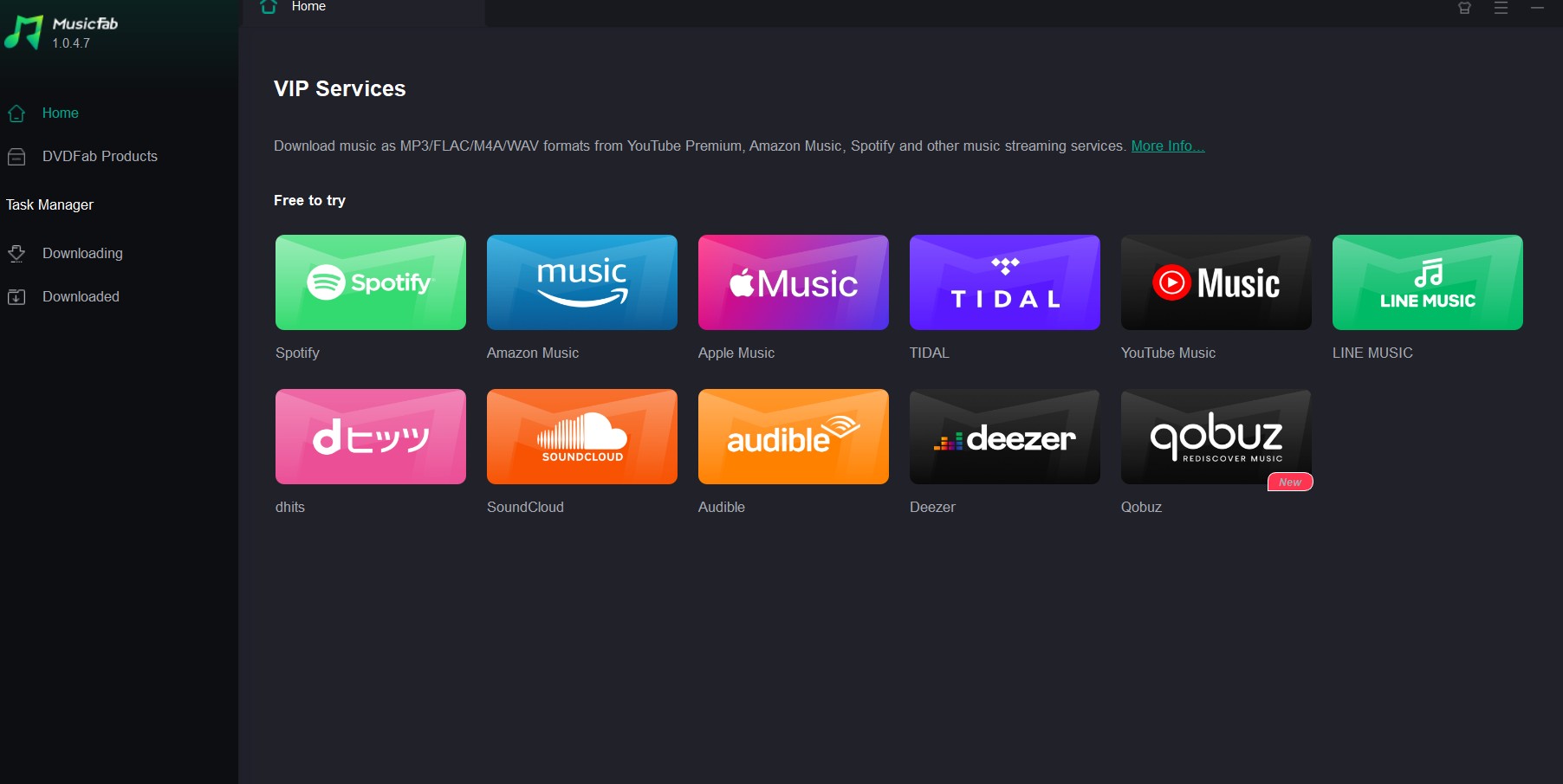Click the Free to try heading
Screen dimensions: 1563x784
tap(309, 201)
